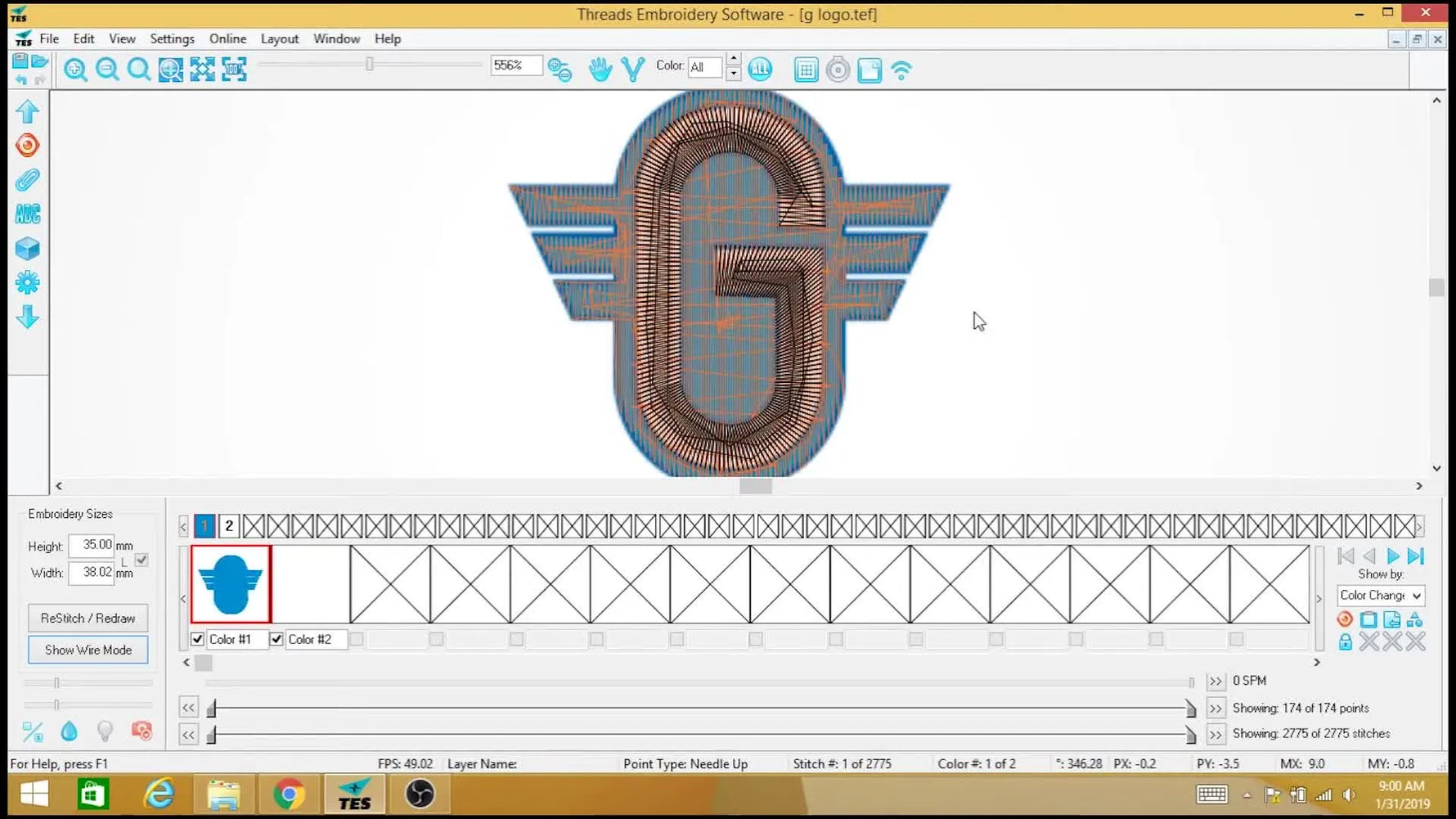
Task: Click the Zoom Out magnifier icon
Action: coord(107,70)
